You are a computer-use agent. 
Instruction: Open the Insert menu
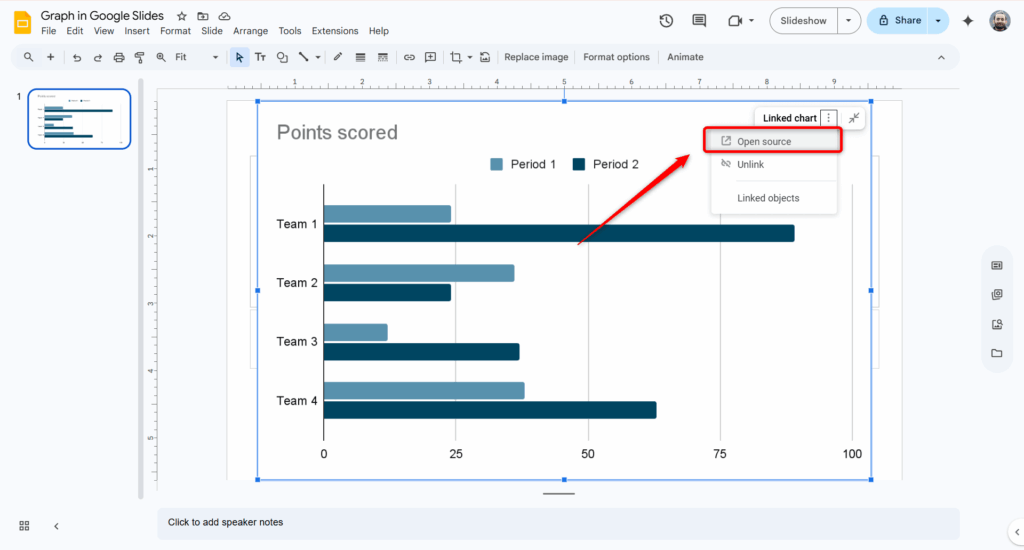pyautogui.click(x=137, y=31)
